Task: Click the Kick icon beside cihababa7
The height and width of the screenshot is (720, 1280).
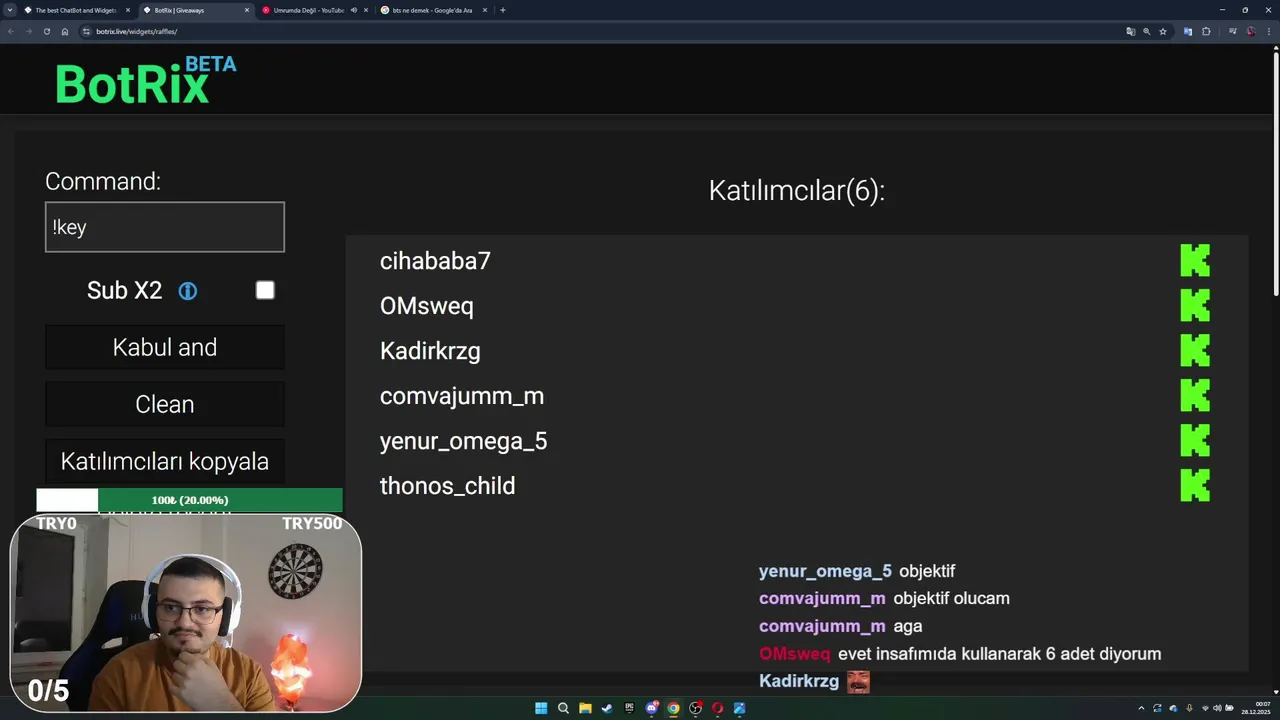Action: (x=1195, y=261)
